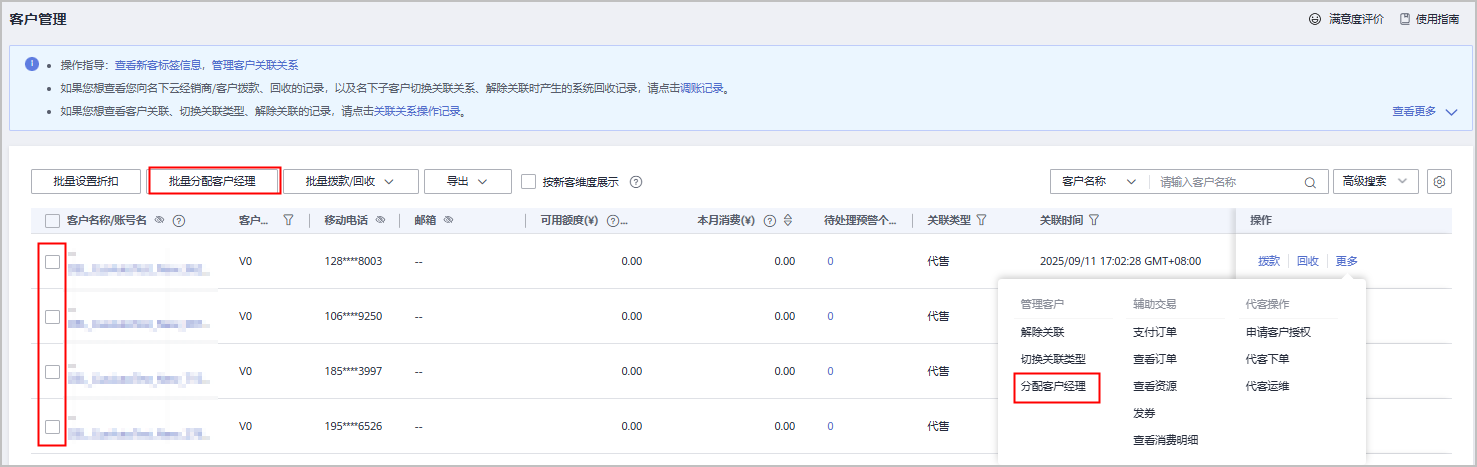Click the 满意度评价 smiley icon
This screenshot has width=1477, height=467.
point(1314,19)
